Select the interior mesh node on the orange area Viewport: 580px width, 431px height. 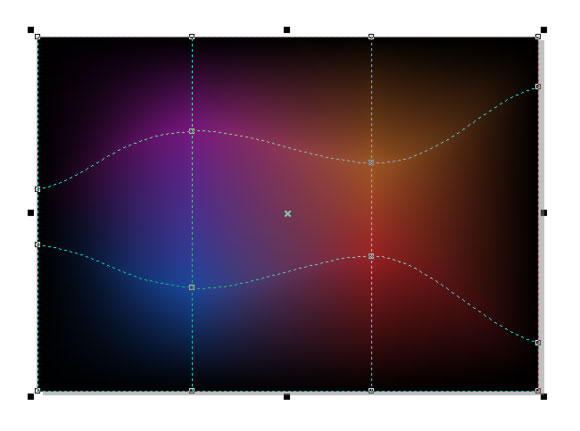[371, 162]
